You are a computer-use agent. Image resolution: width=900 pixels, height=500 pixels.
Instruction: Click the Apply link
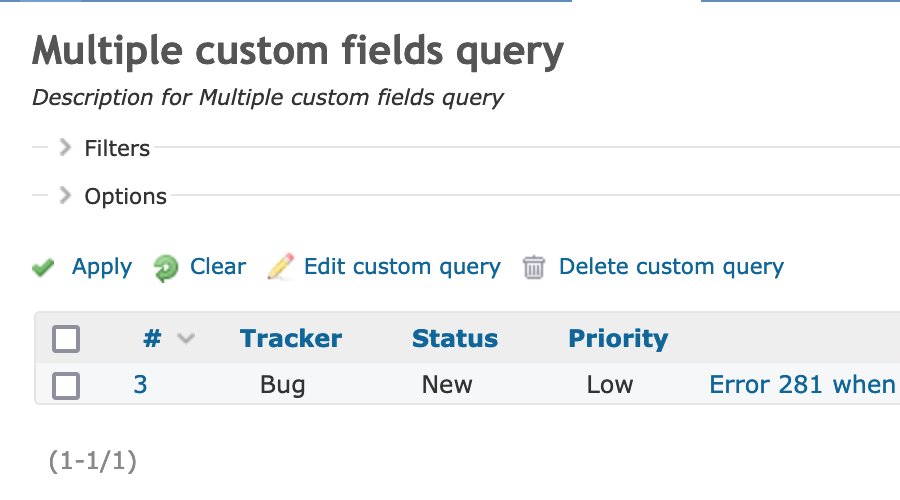coord(102,268)
